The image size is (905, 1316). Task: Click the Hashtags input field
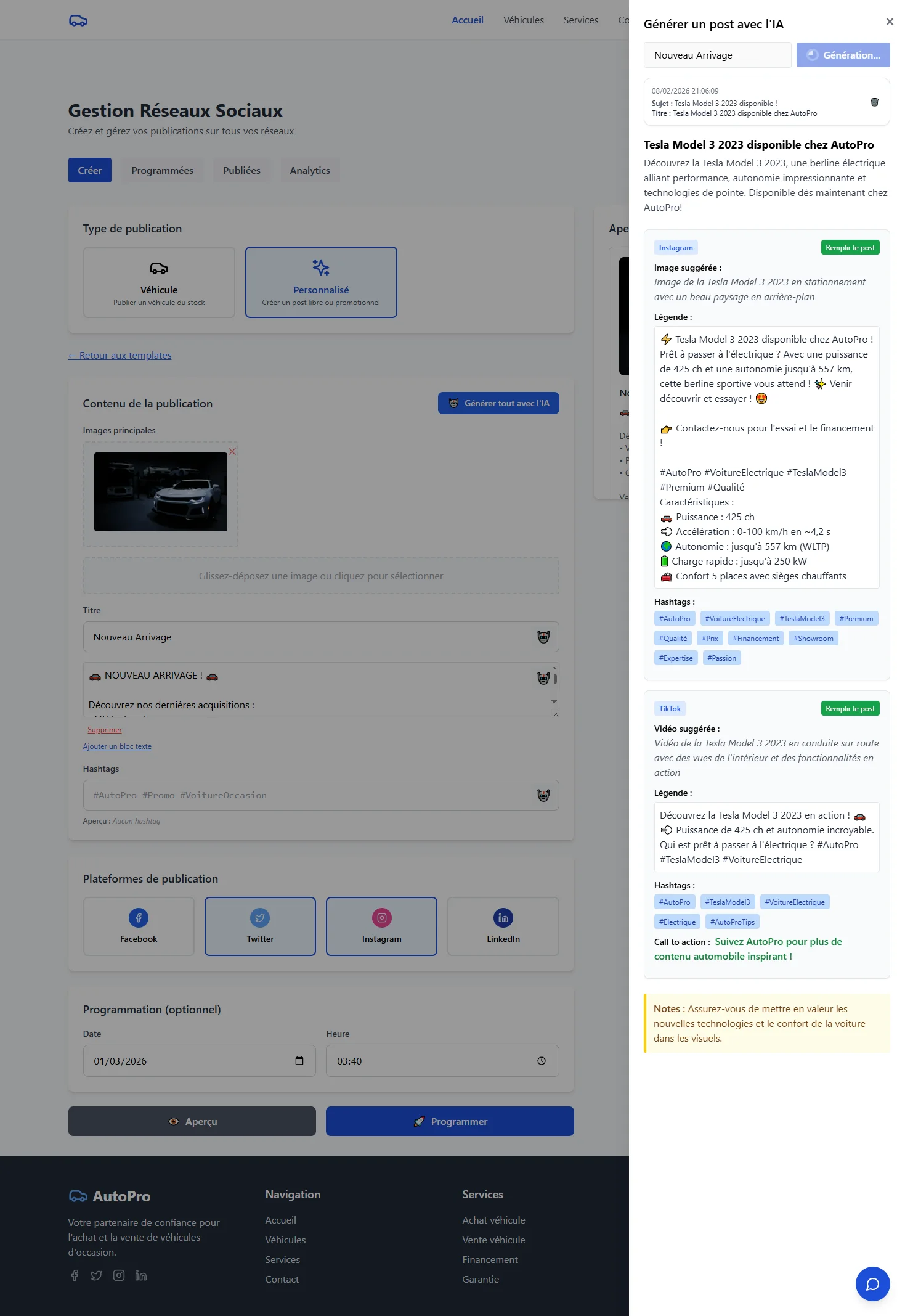[321, 795]
